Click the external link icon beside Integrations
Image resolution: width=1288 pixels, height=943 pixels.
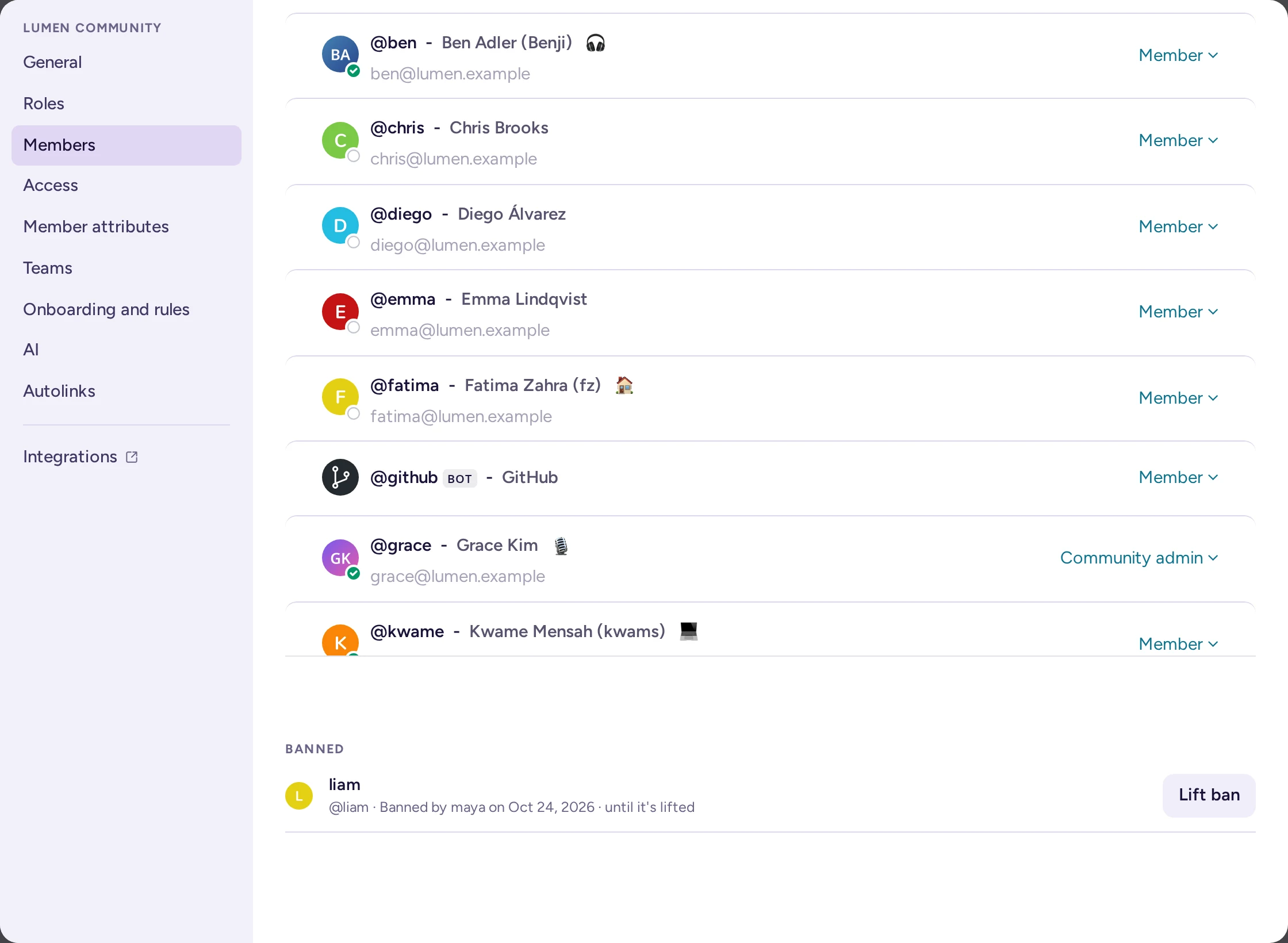pyautogui.click(x=132, y=457)
